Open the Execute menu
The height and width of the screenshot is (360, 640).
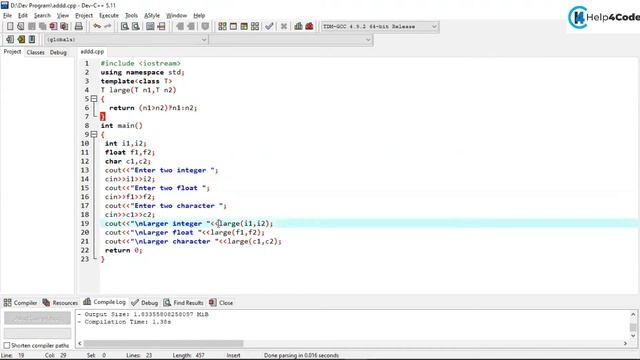coord(109,16)
